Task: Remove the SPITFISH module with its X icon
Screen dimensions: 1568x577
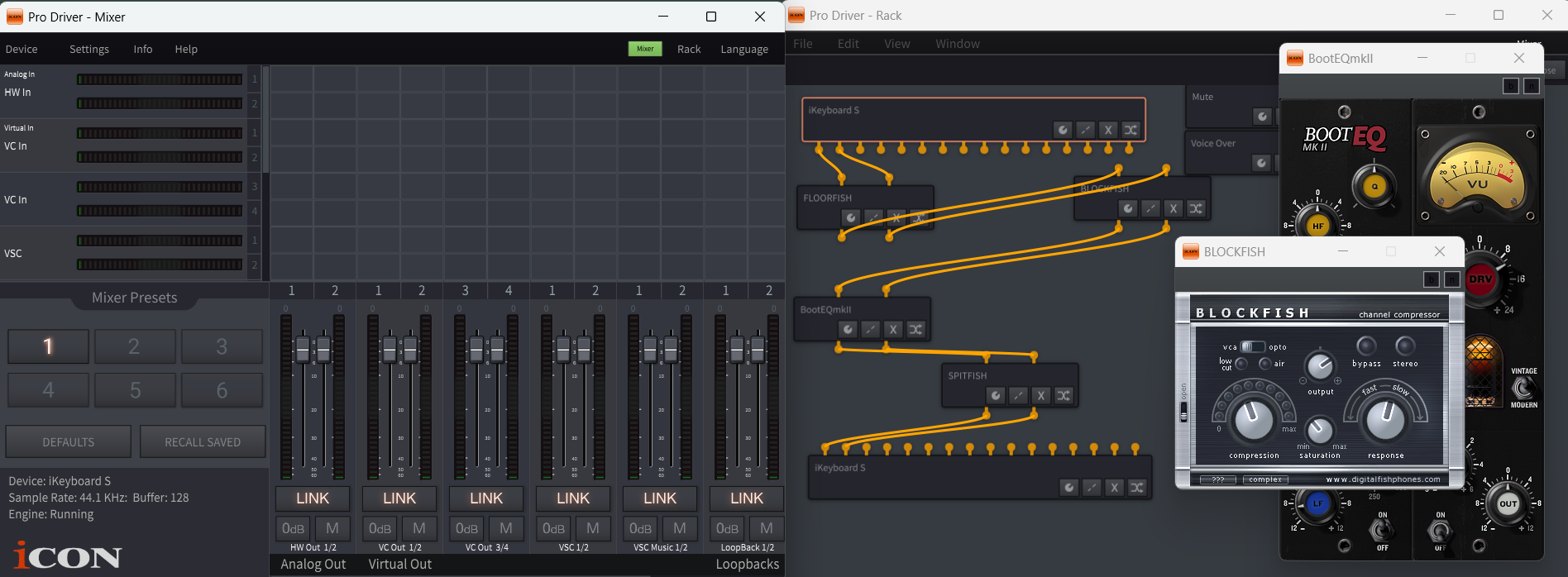Action: click(x=1041, y=395)
